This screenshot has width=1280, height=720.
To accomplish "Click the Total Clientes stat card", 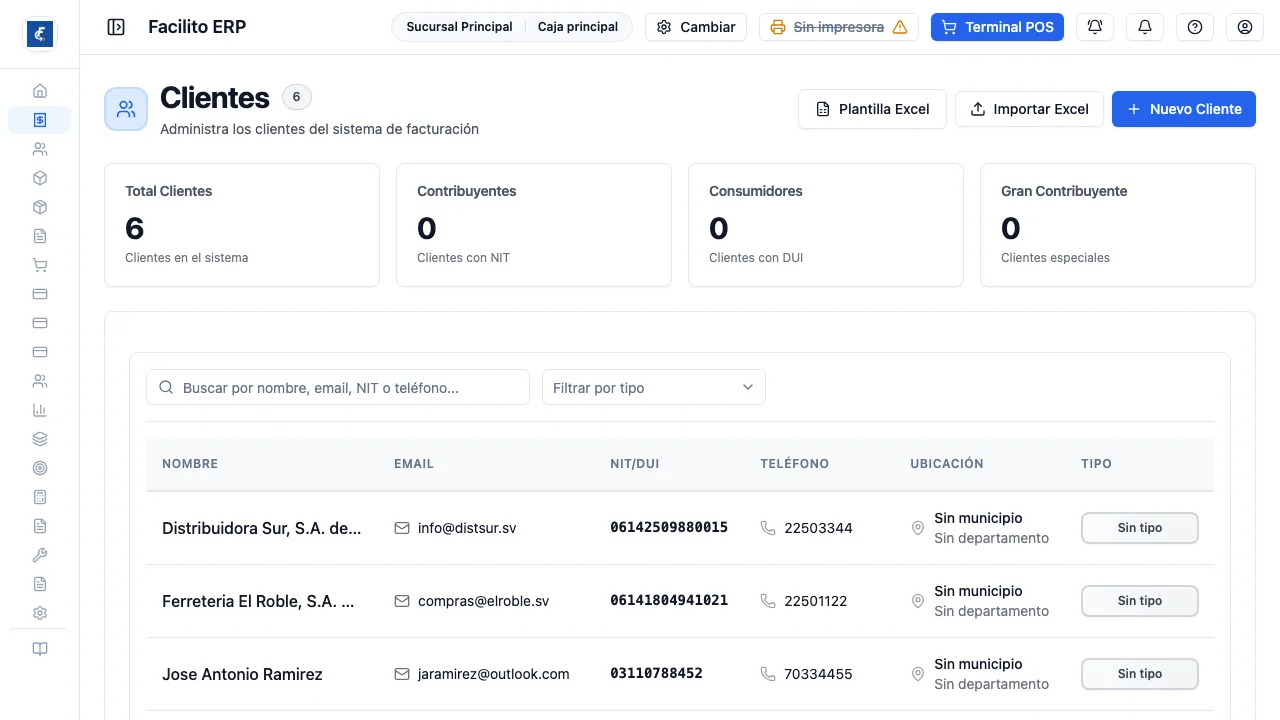I will point(242,225).
